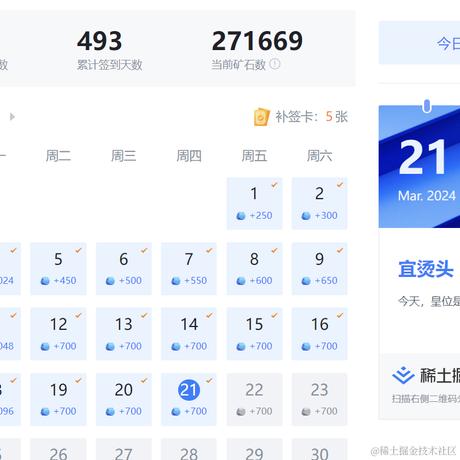Click the gray ore icon on day 22

(x=241, y=412)
